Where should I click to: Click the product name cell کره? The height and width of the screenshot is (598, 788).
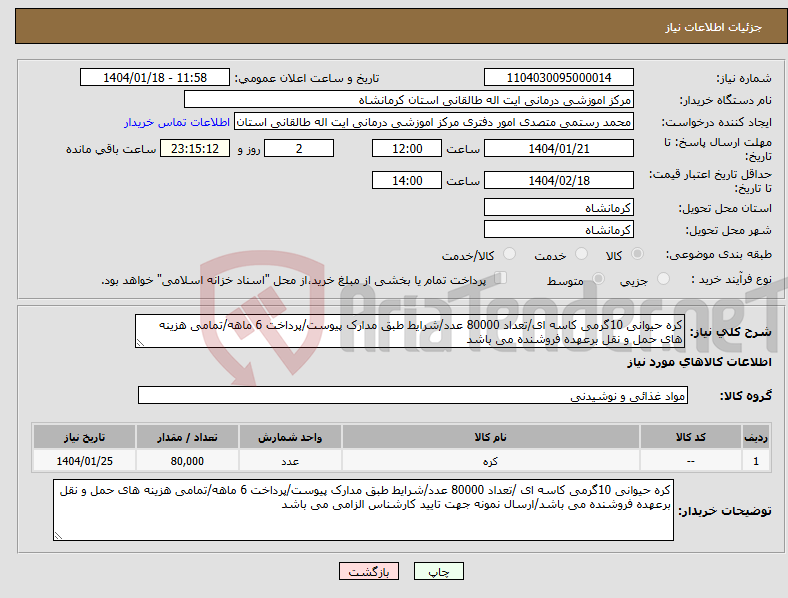click(490, 461)
